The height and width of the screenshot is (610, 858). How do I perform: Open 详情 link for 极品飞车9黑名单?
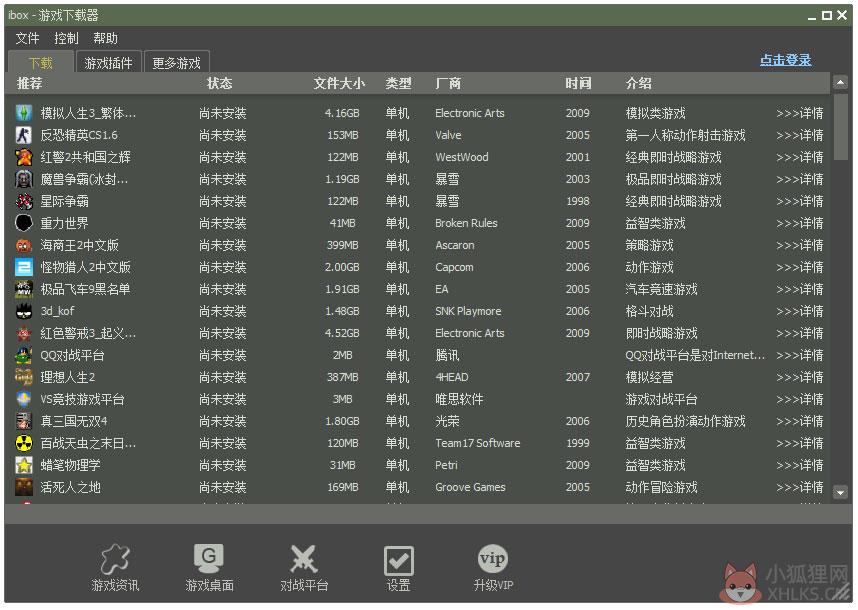(x=799, y=289)
